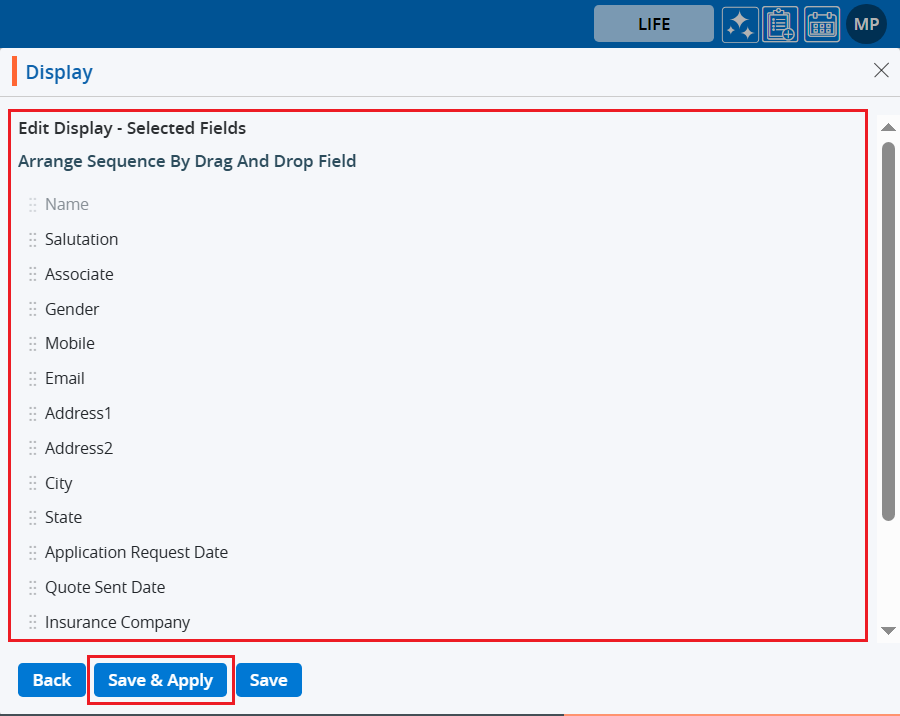Click the Save & Apply button
This screenshot has width=900, height=716.
tap(161, 680)
